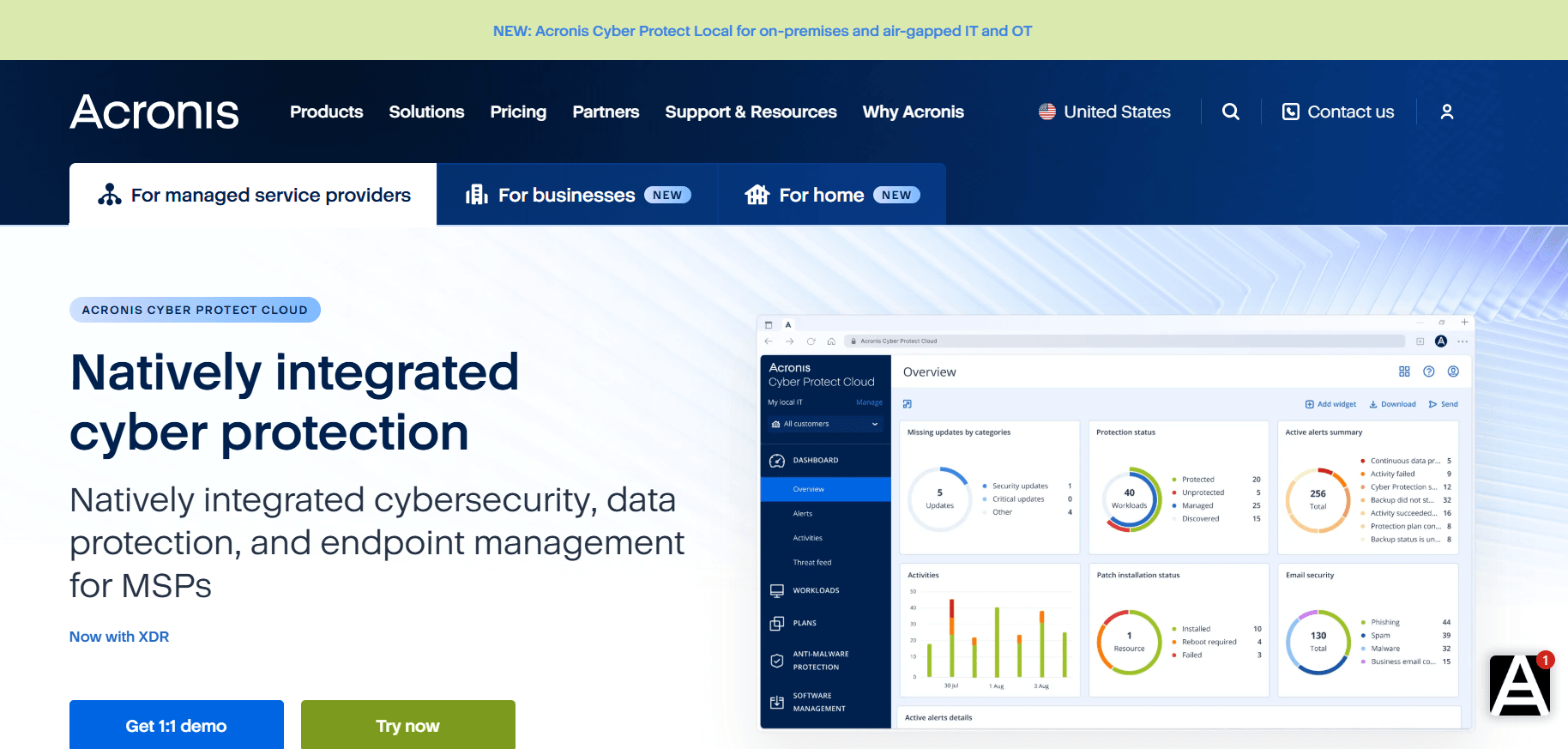Open the Partners menu
The height and width of the screenshot is (749, 1568).
click(x=606, y=112)
